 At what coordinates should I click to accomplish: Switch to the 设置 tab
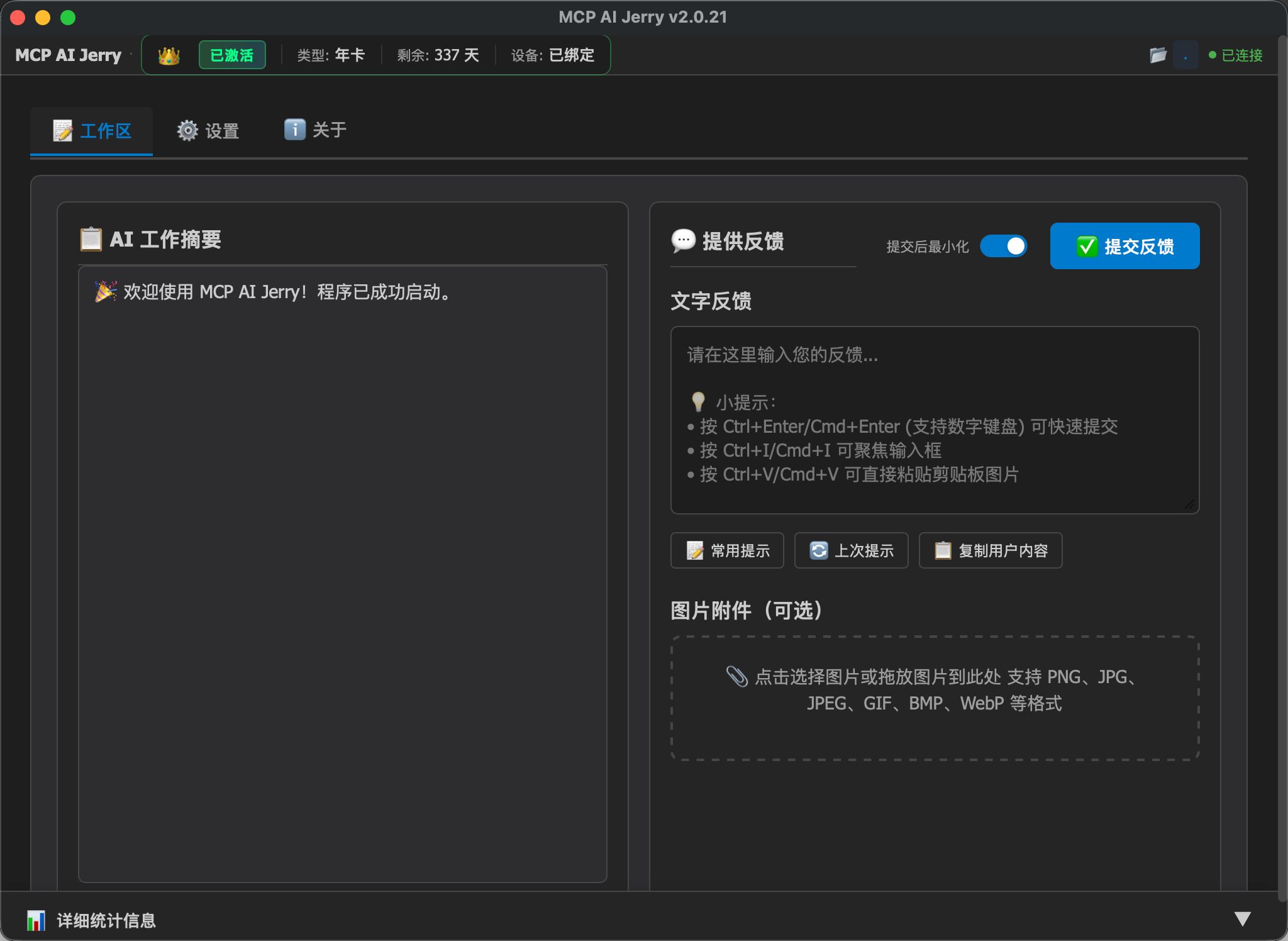(x=208, y=131)
